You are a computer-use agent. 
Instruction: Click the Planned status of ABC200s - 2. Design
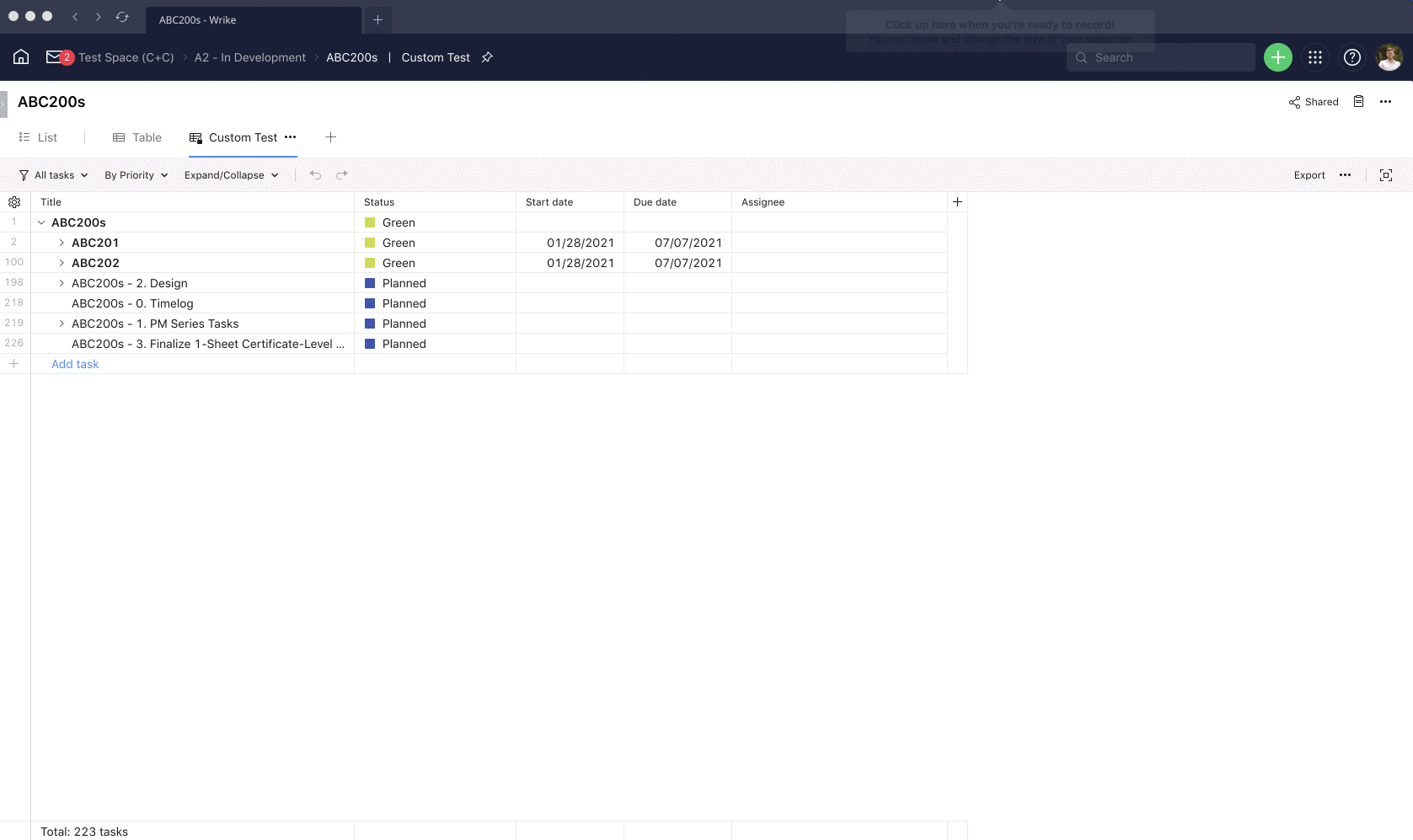click(435, 283)
